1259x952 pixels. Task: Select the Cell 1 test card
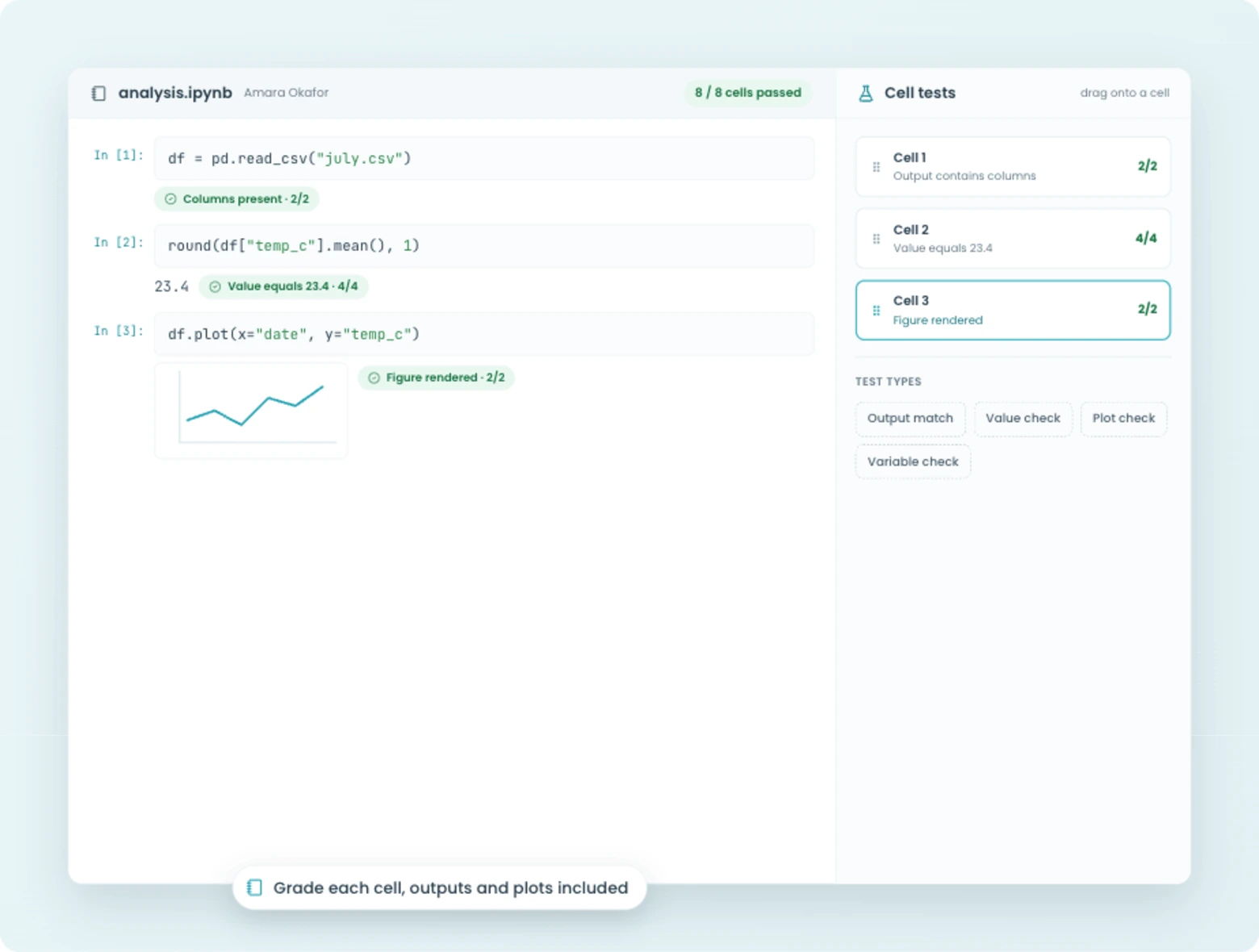point(1013,167)
